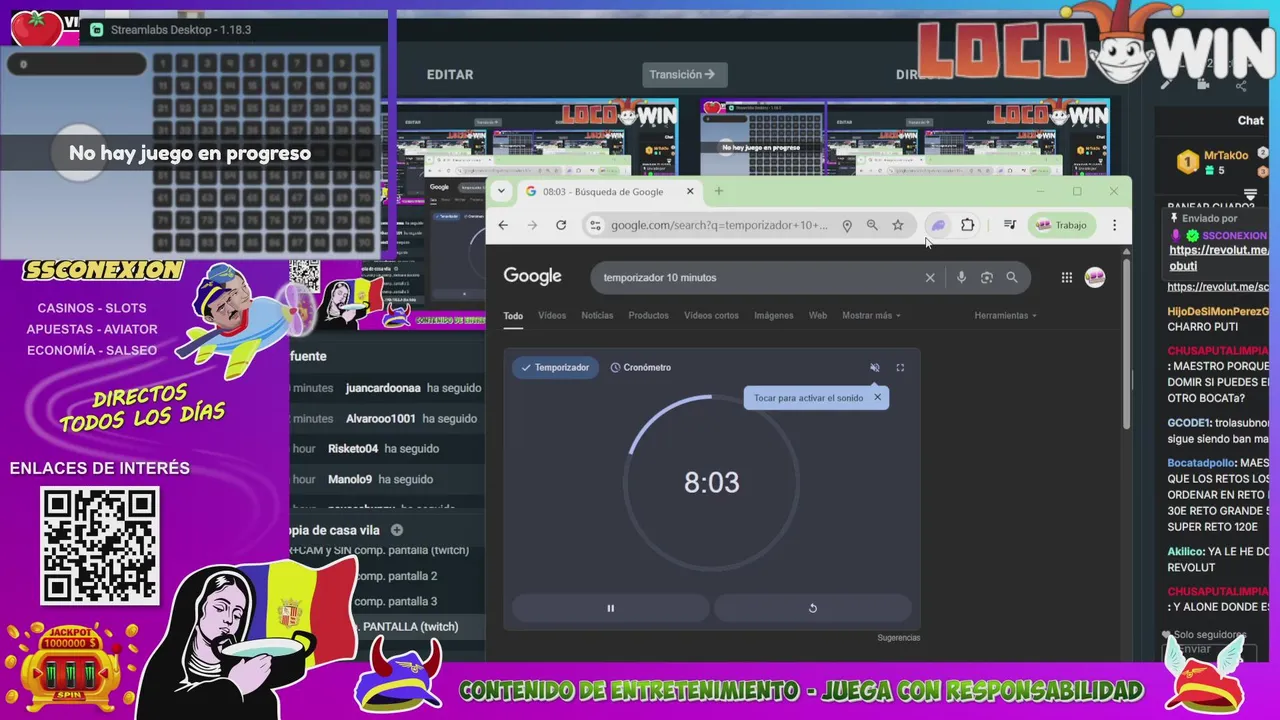The image size is (1280, 720).
Task: Click the 8:03 timer display
Action: click(x=712, y=483)
